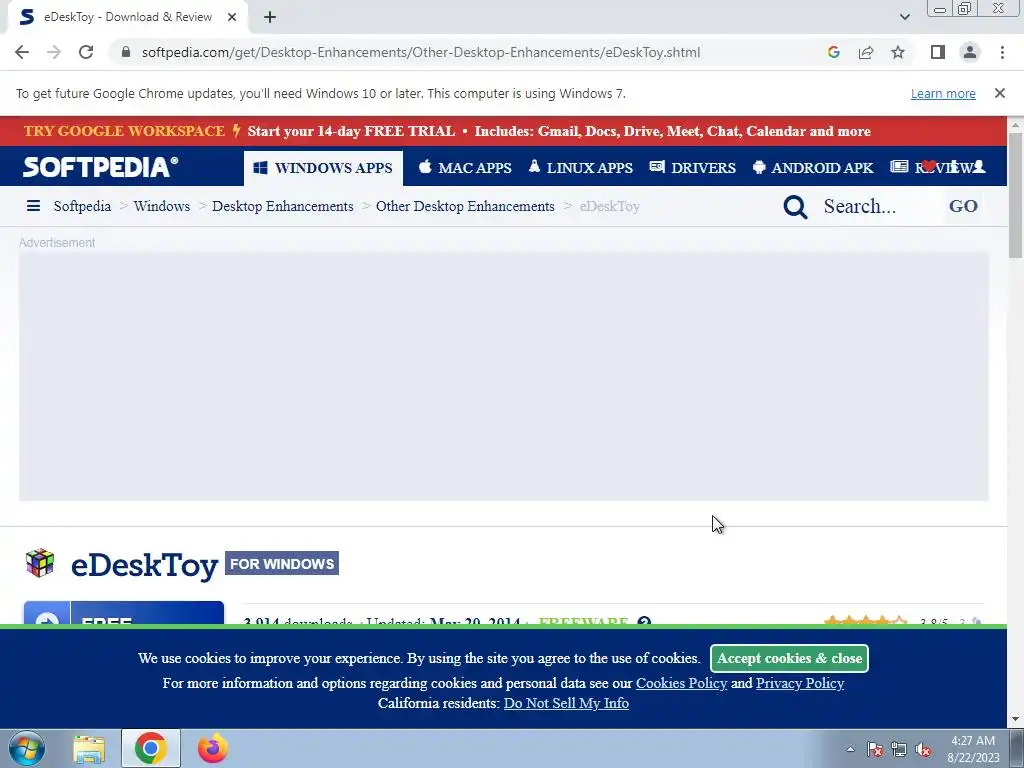Viewport: 1024px width, 768px height.
Task: Launch Firefox from the taskbar
Action: 213,748
